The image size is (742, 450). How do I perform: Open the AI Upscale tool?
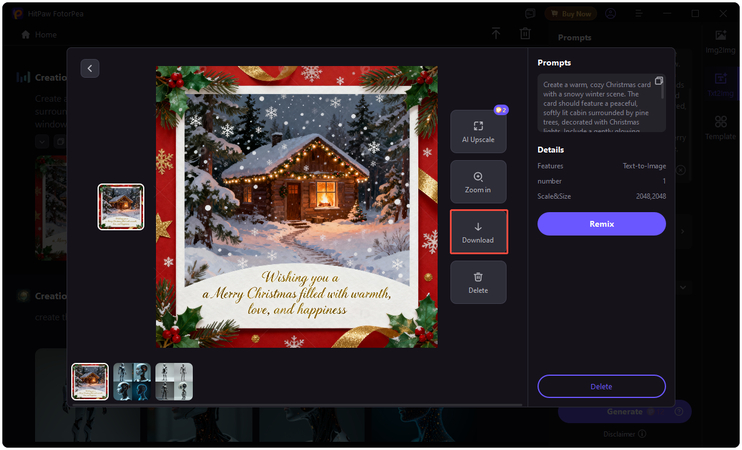tap(478, 132)
